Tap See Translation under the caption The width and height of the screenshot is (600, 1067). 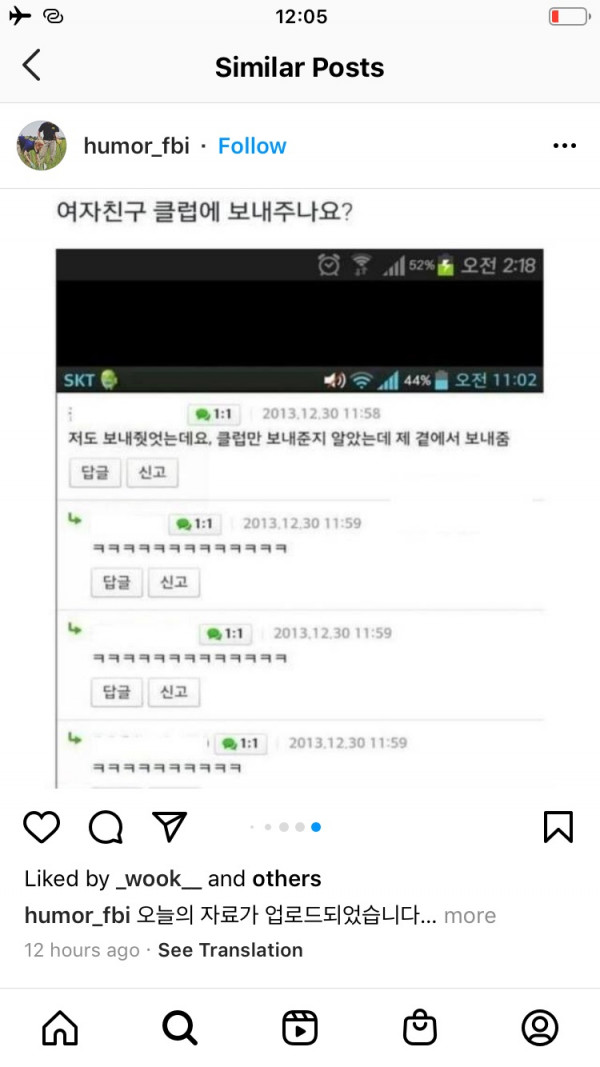pos(230,950)
